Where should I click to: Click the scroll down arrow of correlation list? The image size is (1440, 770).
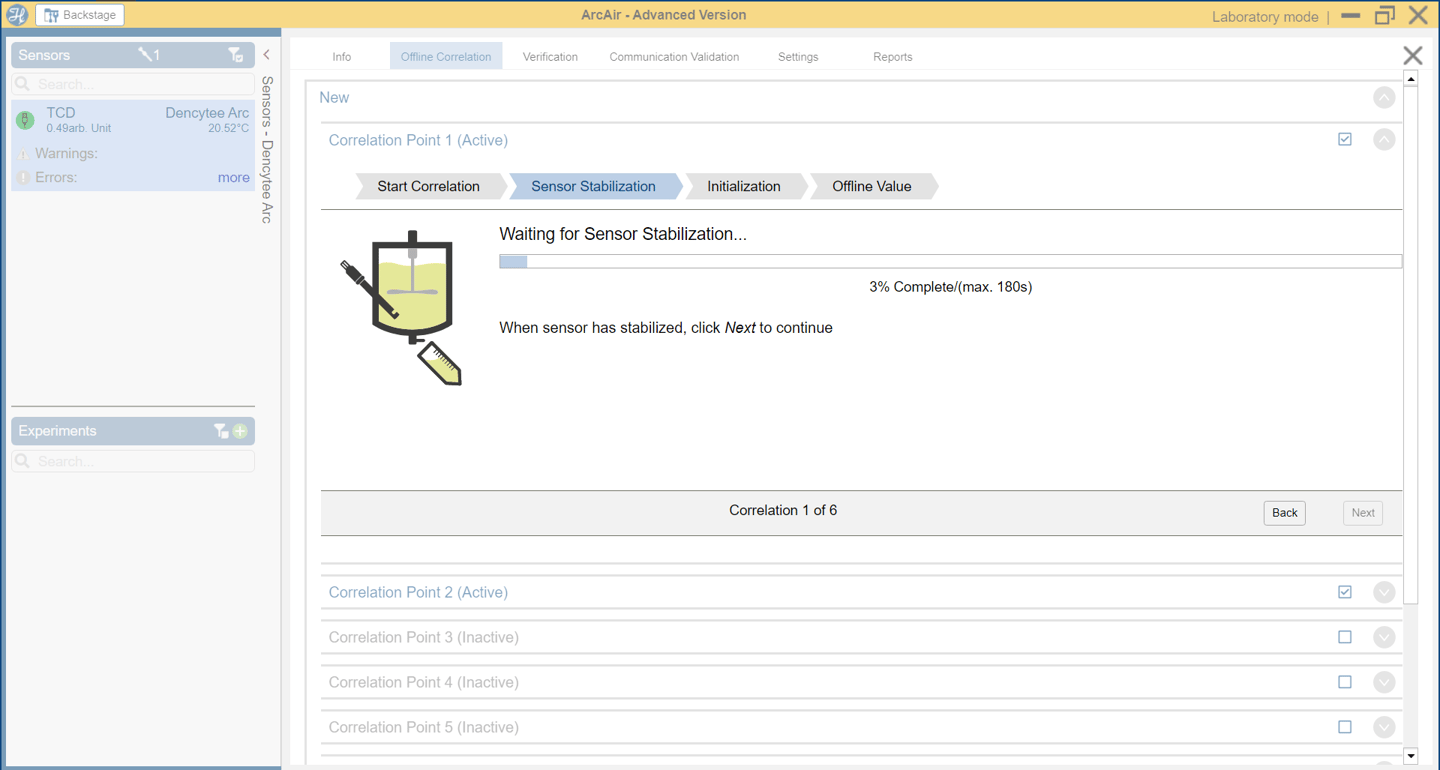(x=1411, y=757)
